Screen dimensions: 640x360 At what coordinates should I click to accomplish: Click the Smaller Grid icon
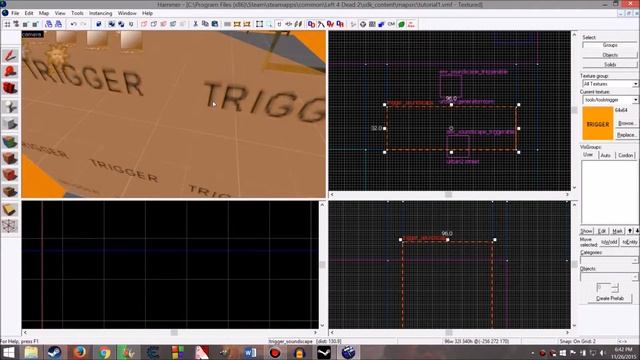[26, 24]
